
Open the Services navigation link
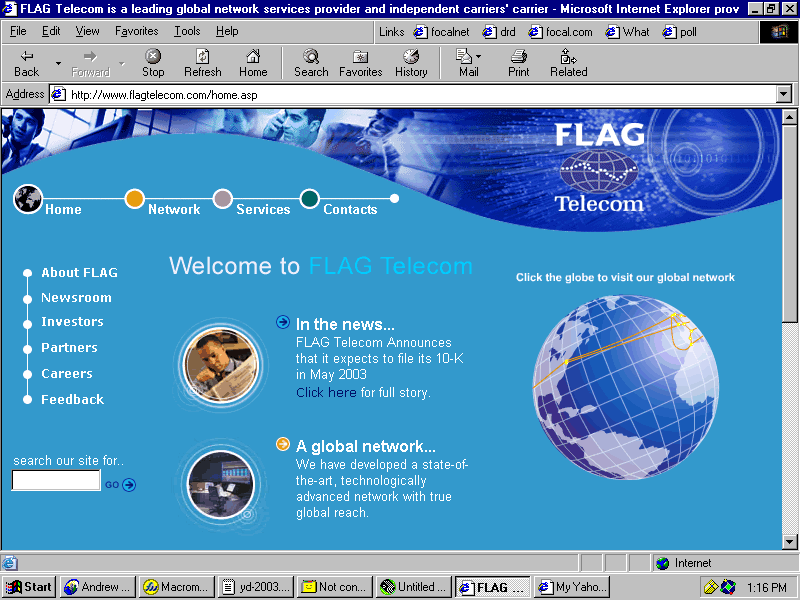[263, 209]
